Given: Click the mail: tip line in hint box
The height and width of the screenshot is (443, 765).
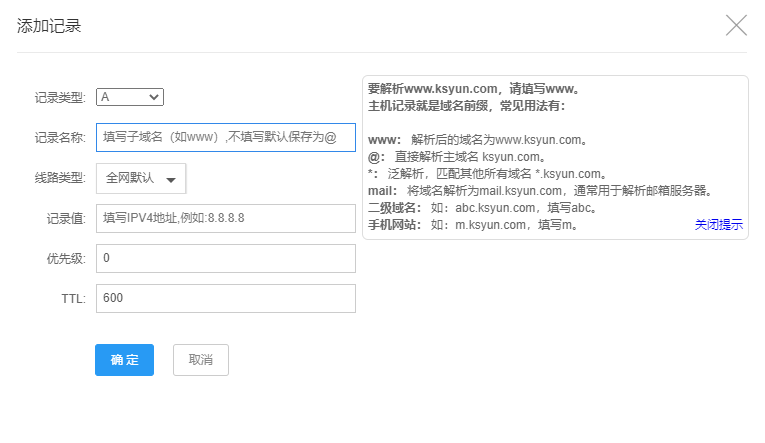Looking at the screenshot, I should [542, 191].
